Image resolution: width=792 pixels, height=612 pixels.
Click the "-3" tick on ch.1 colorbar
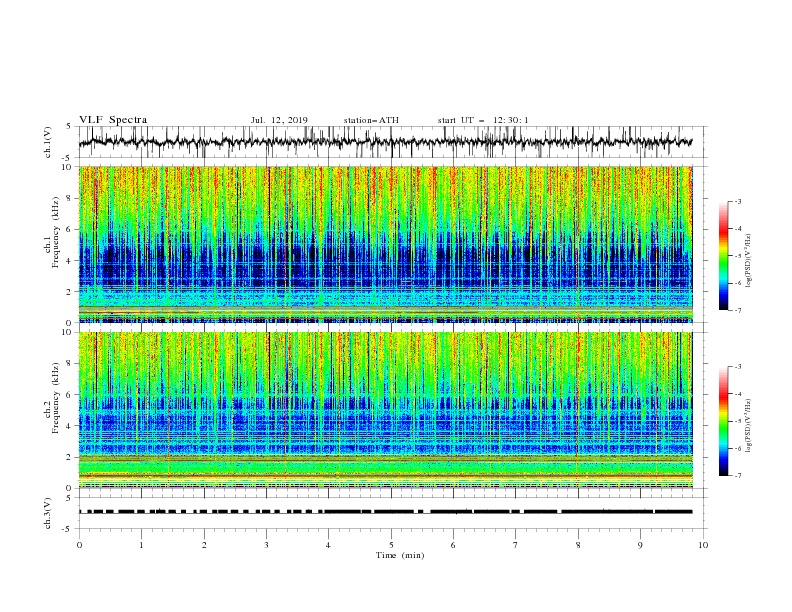click(738, 201)
